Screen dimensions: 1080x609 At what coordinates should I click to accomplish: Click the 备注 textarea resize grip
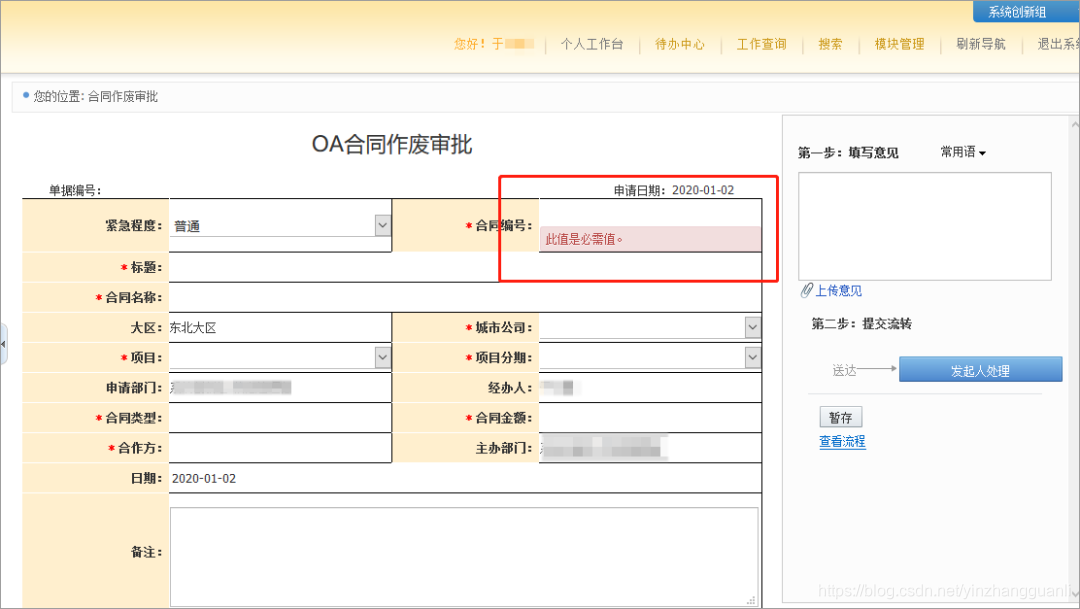(x=751, y=601)
